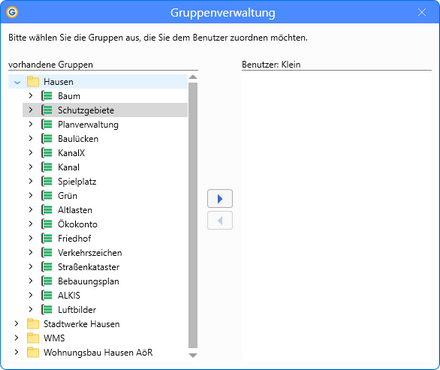The image size is (440, 370).
Task: Close the Gruppenverwaltung dialog
Action: pyautogui.click(x=422, y=12)
